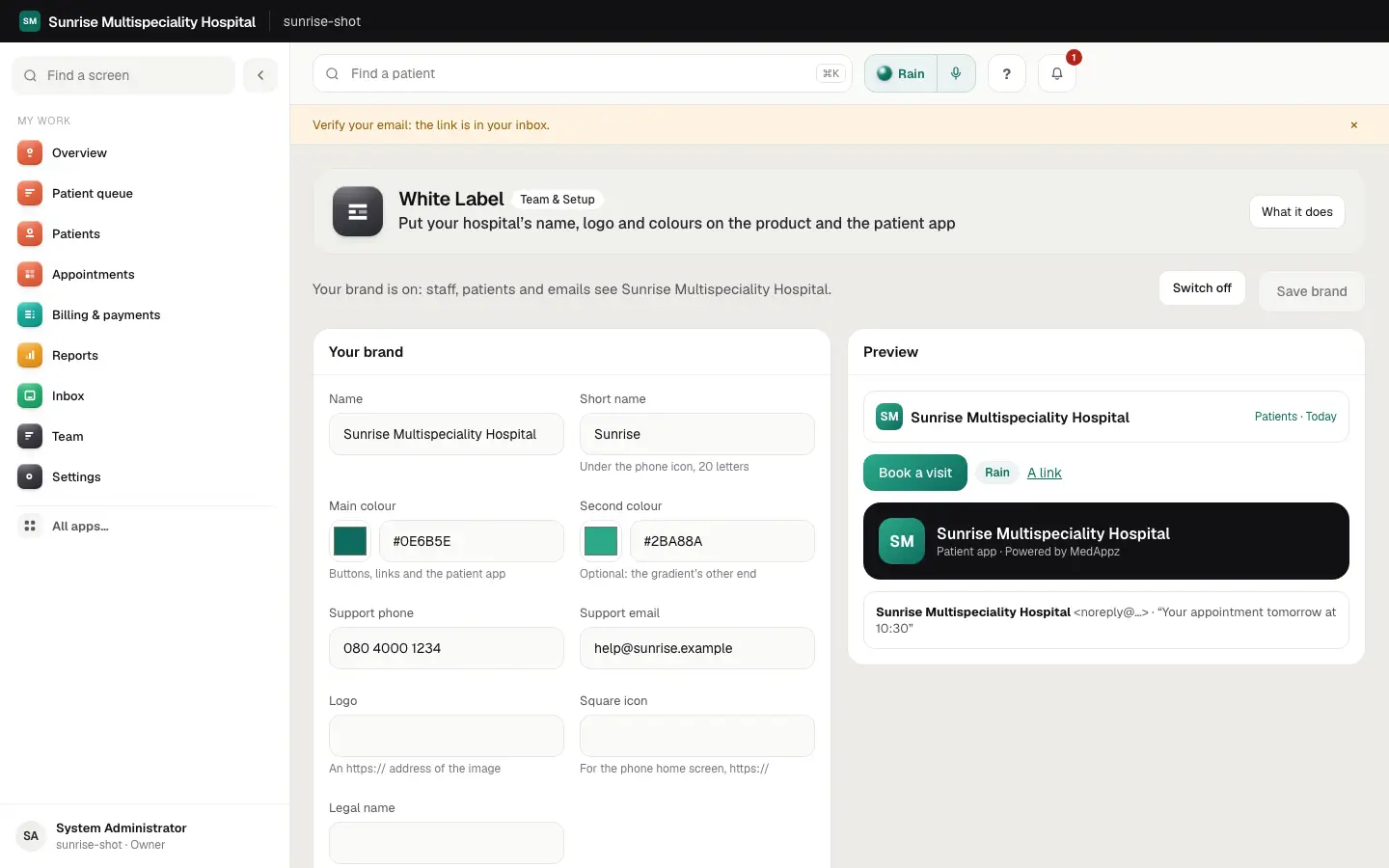1389x868 pixels.
Task: Open Reports from the sidebar
Action: click(145, 356)
